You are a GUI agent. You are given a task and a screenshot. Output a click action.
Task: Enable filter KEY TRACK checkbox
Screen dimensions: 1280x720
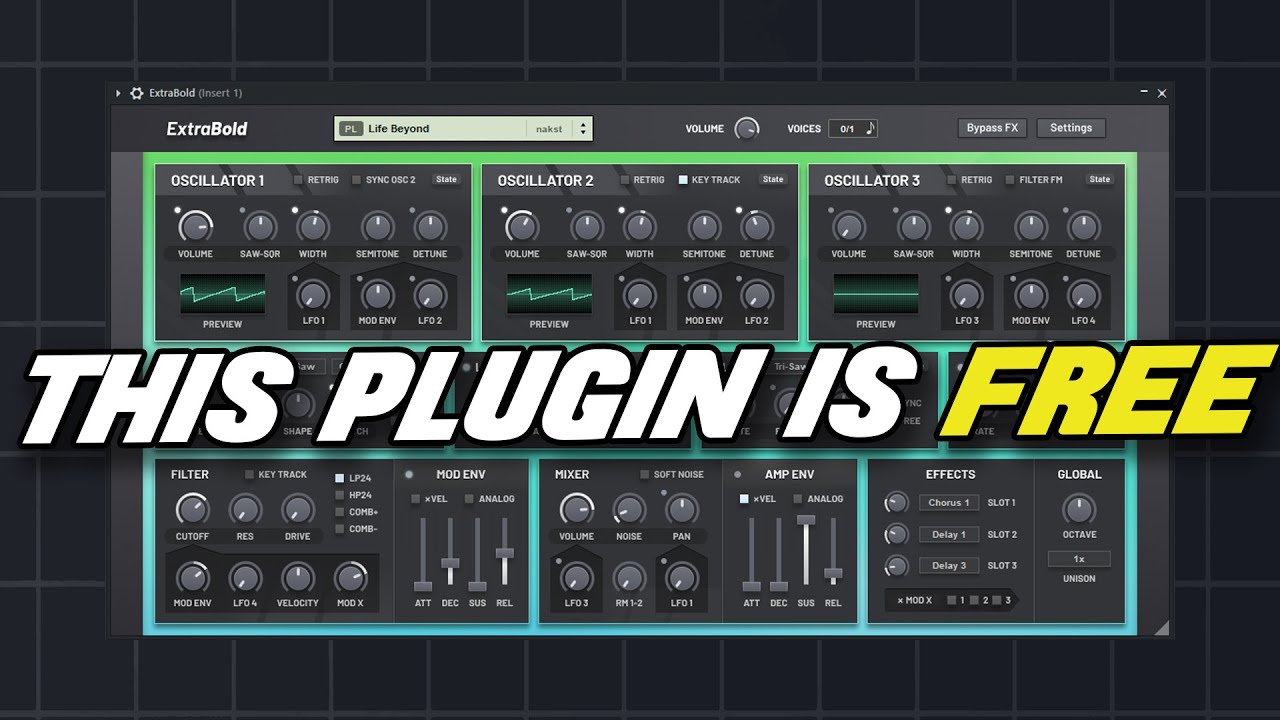pyautogui.click(x=249, y=475)
